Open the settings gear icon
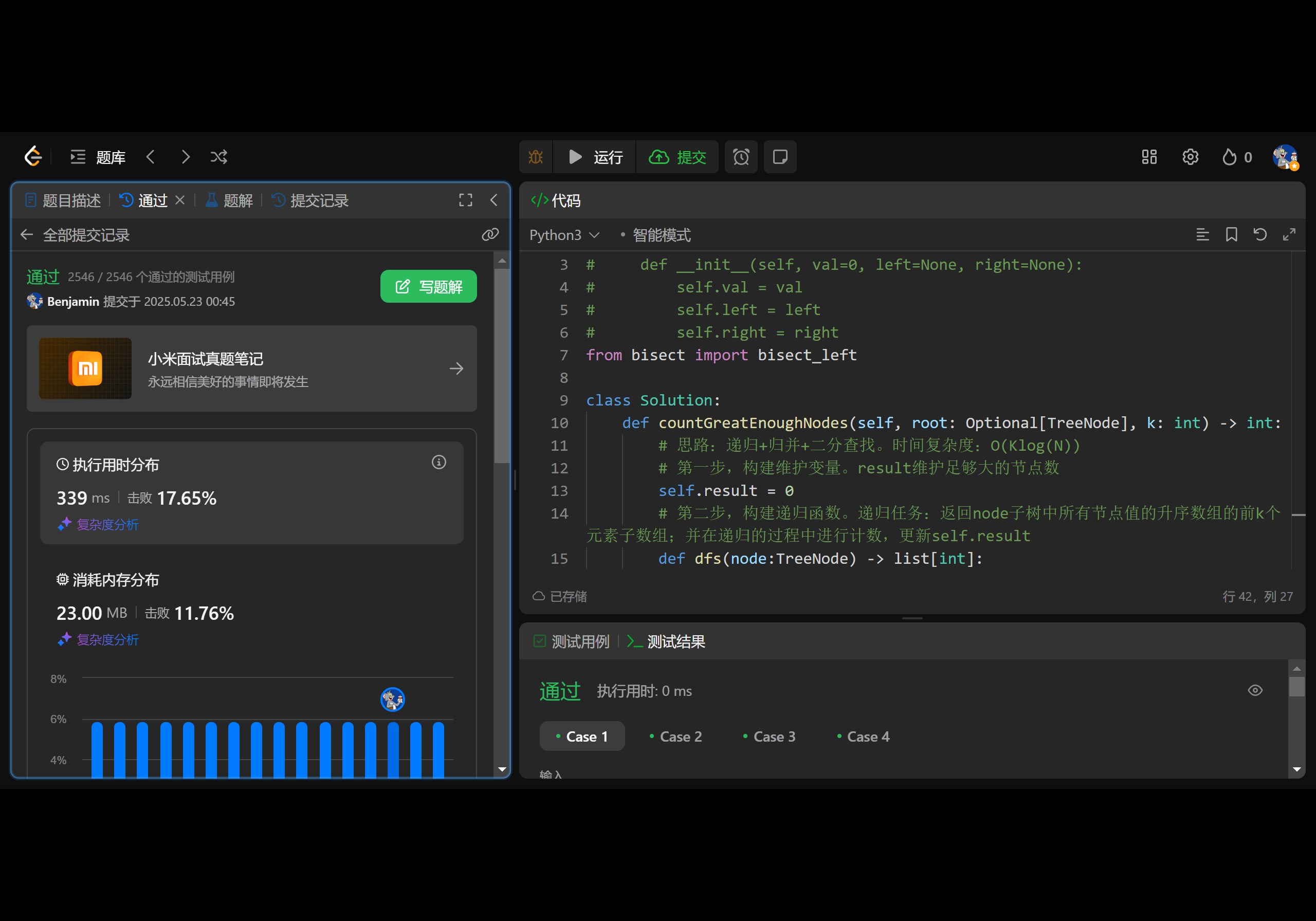 coord(1190,157)
